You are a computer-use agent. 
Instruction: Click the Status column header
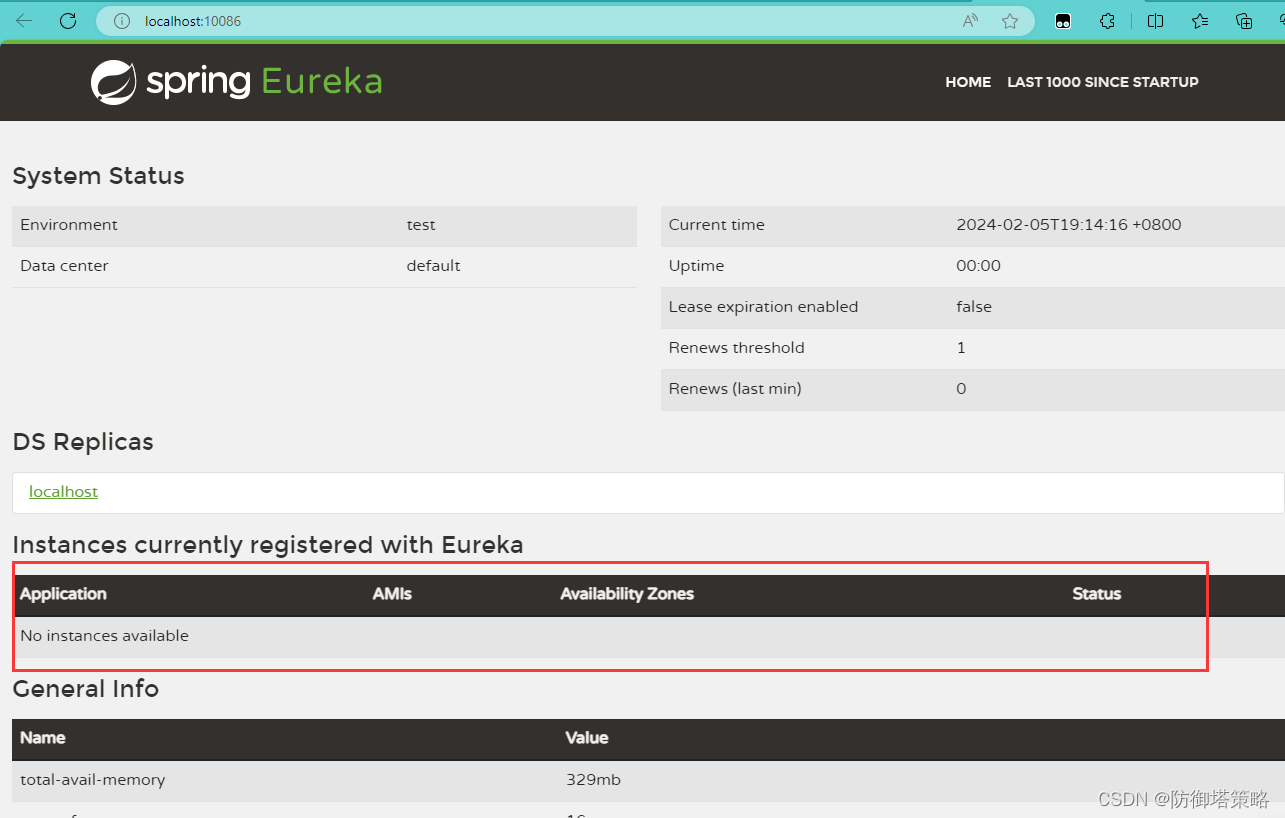(1095, 593)
